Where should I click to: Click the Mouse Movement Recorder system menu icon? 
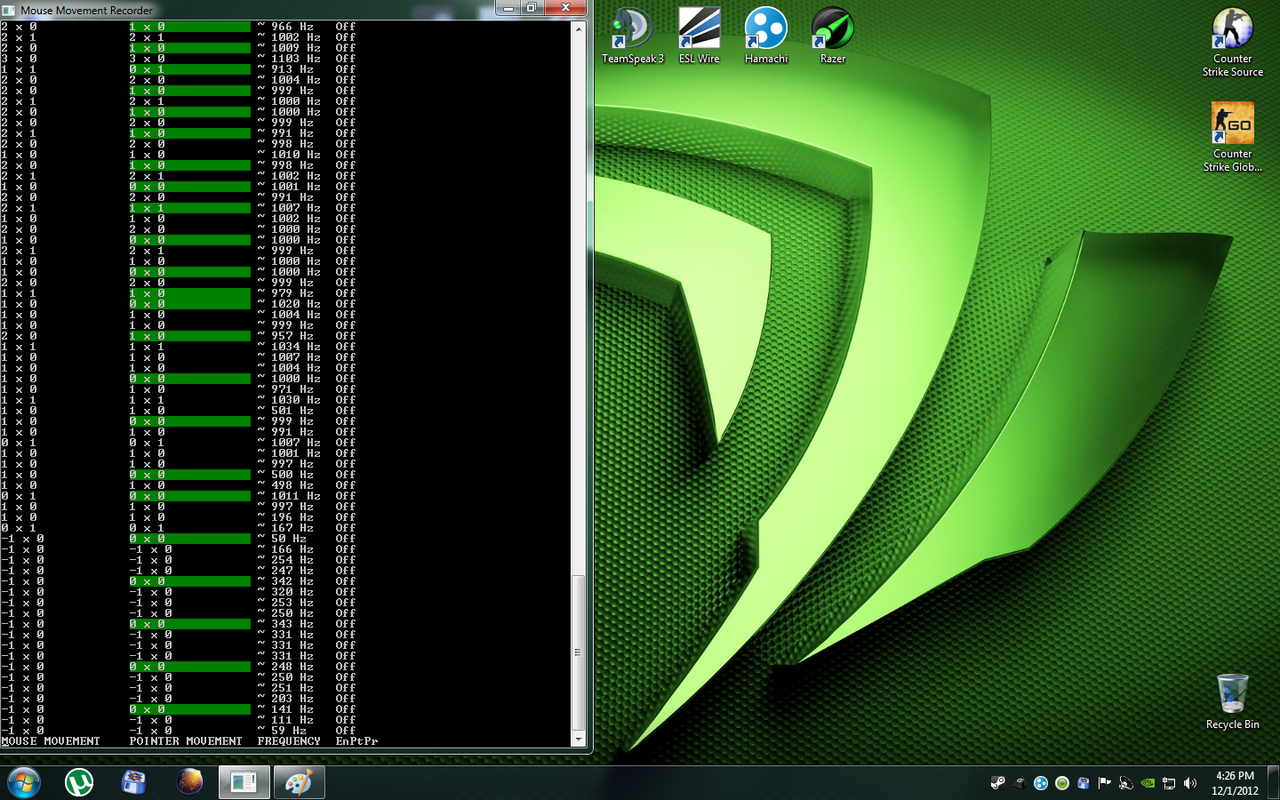[x=8, y=9]
